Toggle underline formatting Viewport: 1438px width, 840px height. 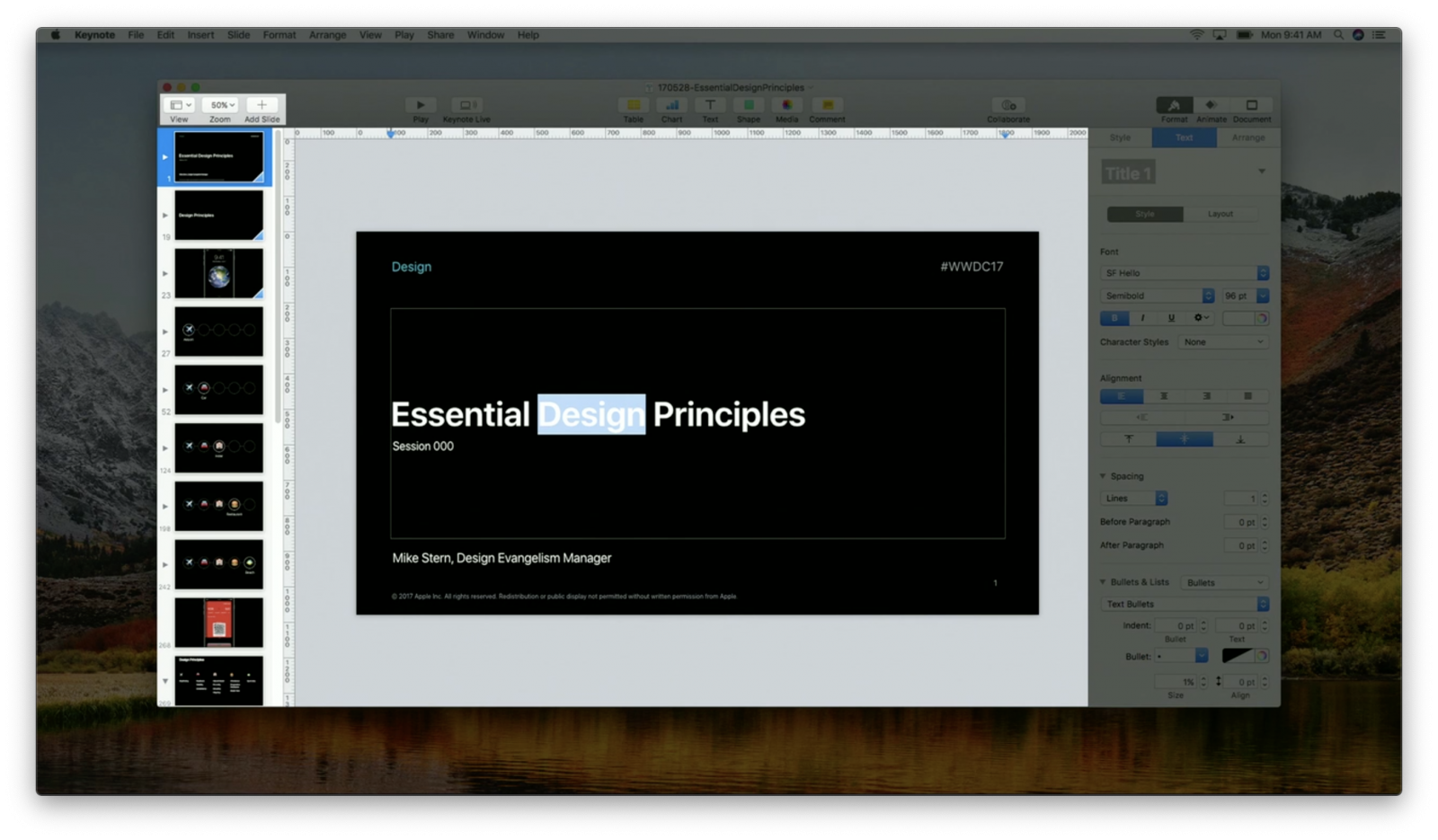pos(1171,318)
